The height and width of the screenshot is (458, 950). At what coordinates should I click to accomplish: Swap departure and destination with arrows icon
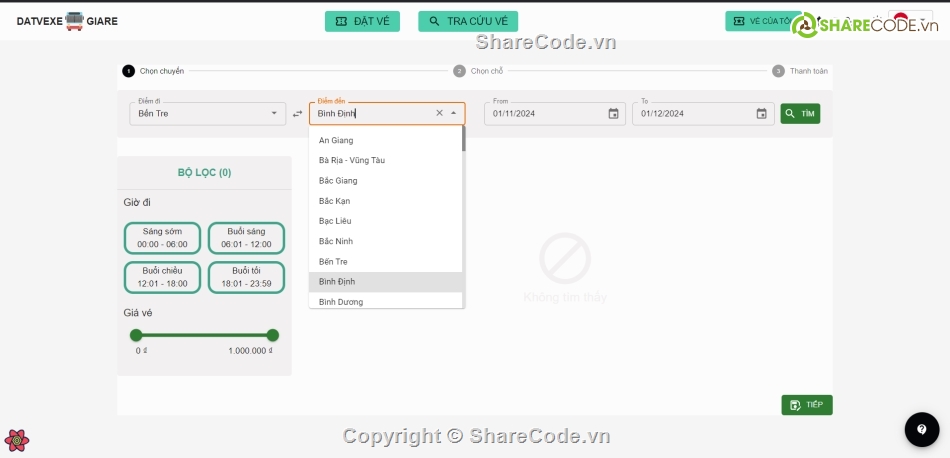[297, 113]
